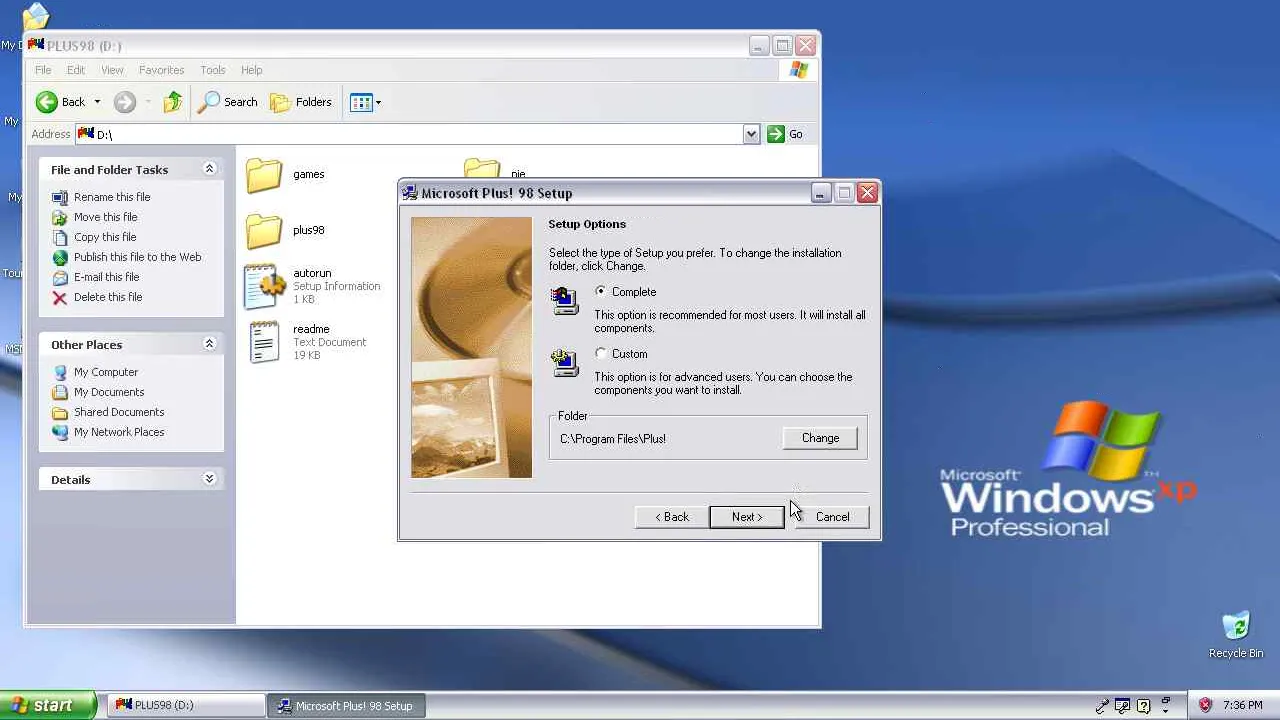Switch to PLUS98 (D:) taskbar button
The width and height of the screenshot is (1280, 720).
185,705
